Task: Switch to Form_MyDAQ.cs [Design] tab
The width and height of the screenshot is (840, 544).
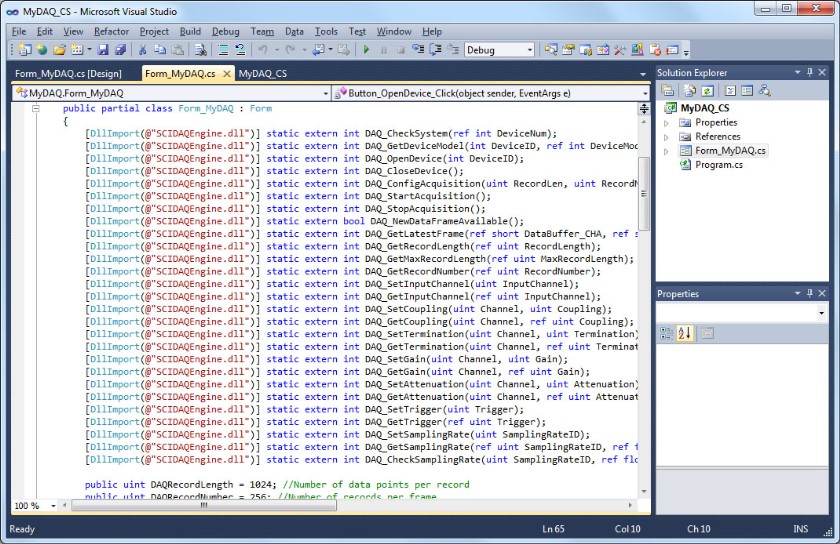Action: click(x=69, y=73)
